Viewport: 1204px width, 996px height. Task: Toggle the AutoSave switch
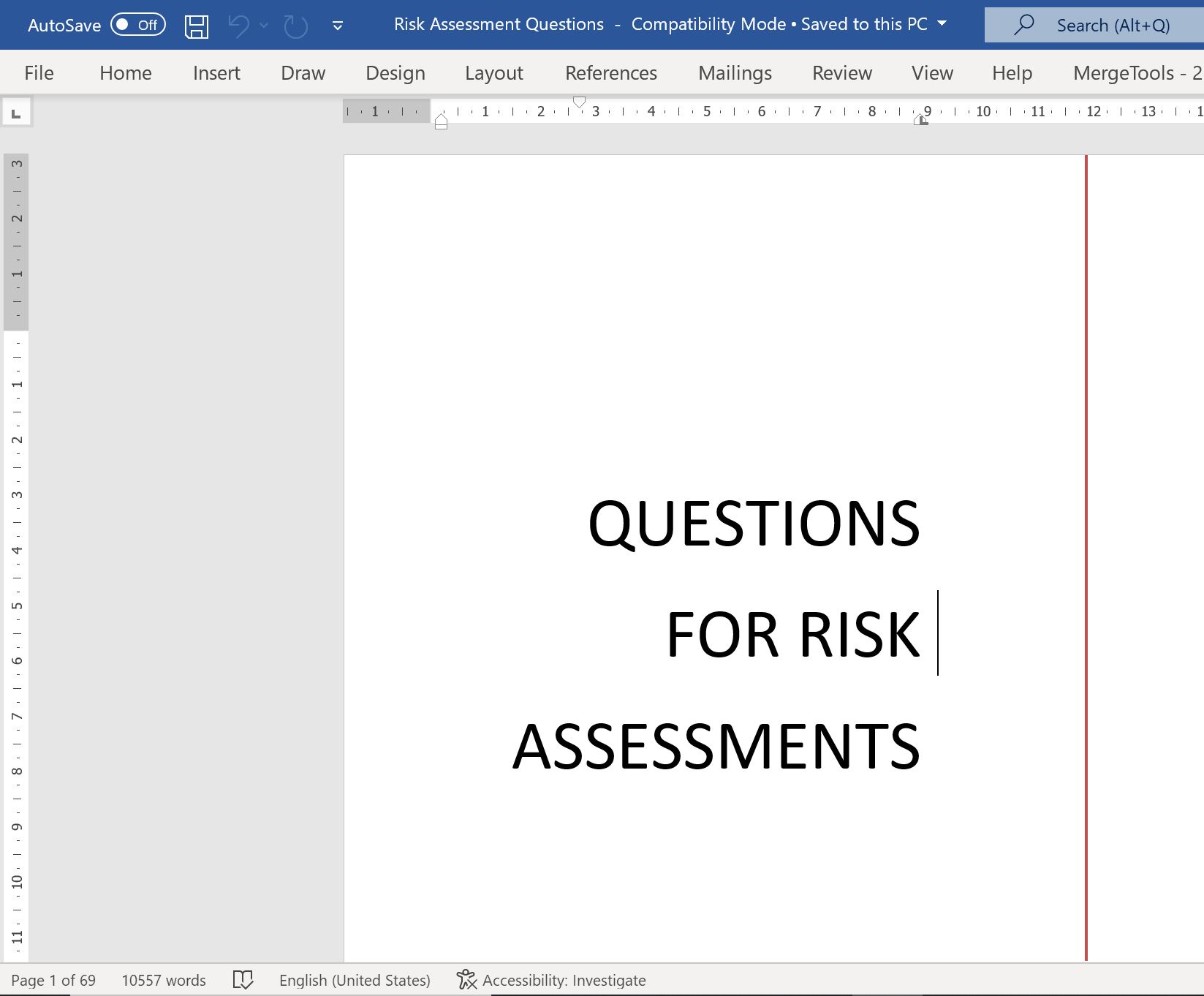tap(138, 25)
